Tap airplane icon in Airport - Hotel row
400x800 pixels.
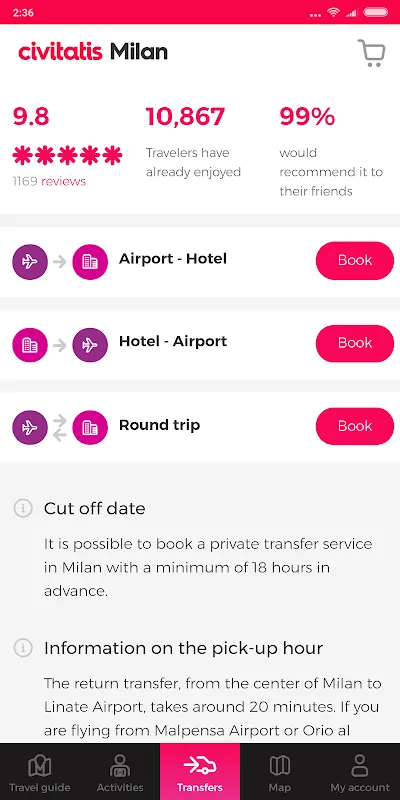(x=30, y=262)
